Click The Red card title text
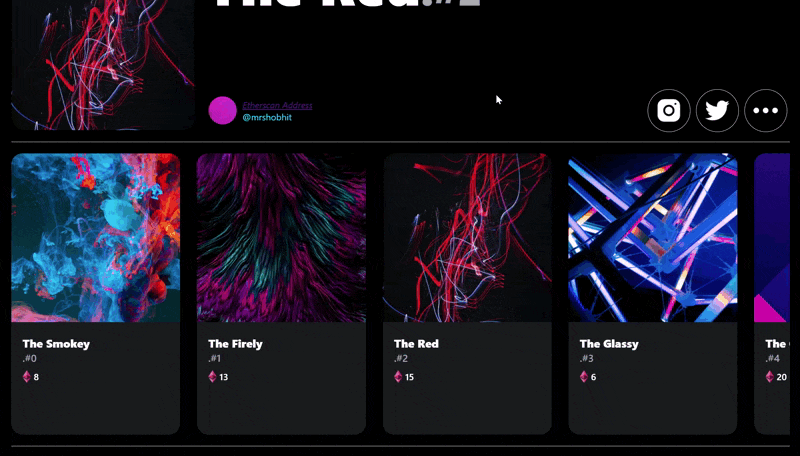Viewport: 800px width, 456px height. pos(416,344)
